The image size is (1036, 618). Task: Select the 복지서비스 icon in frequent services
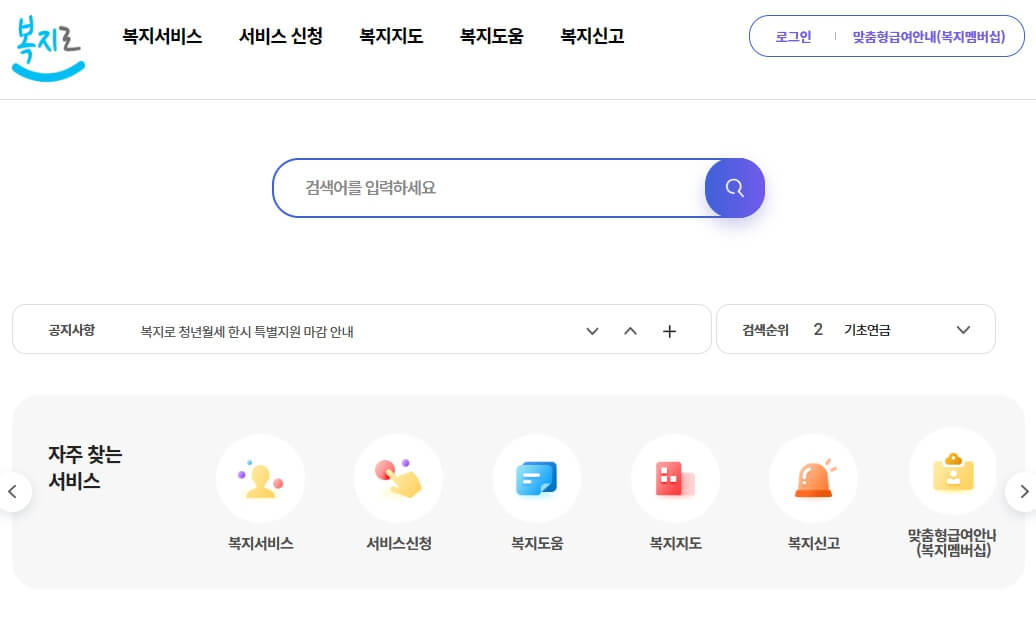point(260,478)
